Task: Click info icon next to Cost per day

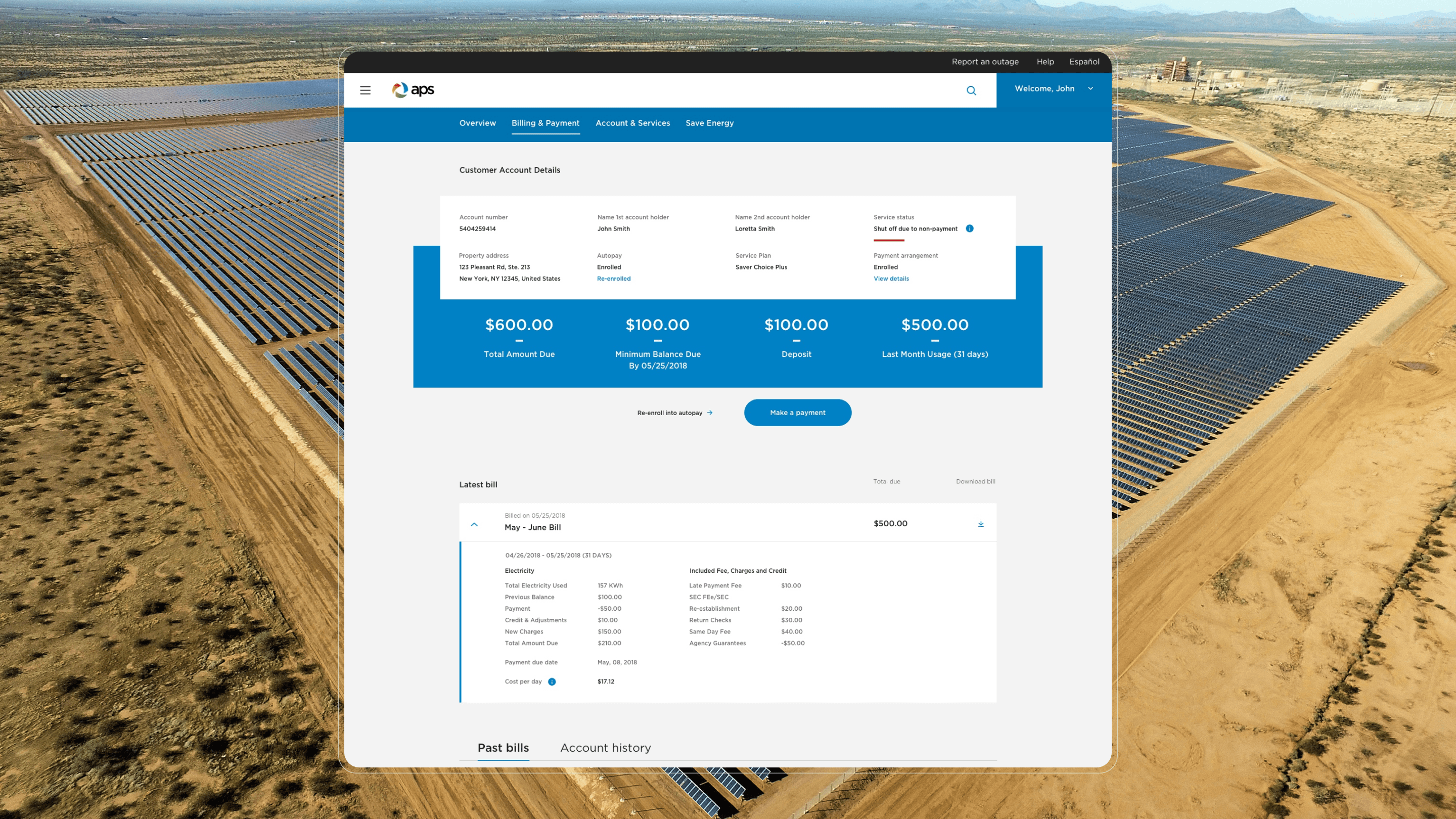Action: click(552, 681)
